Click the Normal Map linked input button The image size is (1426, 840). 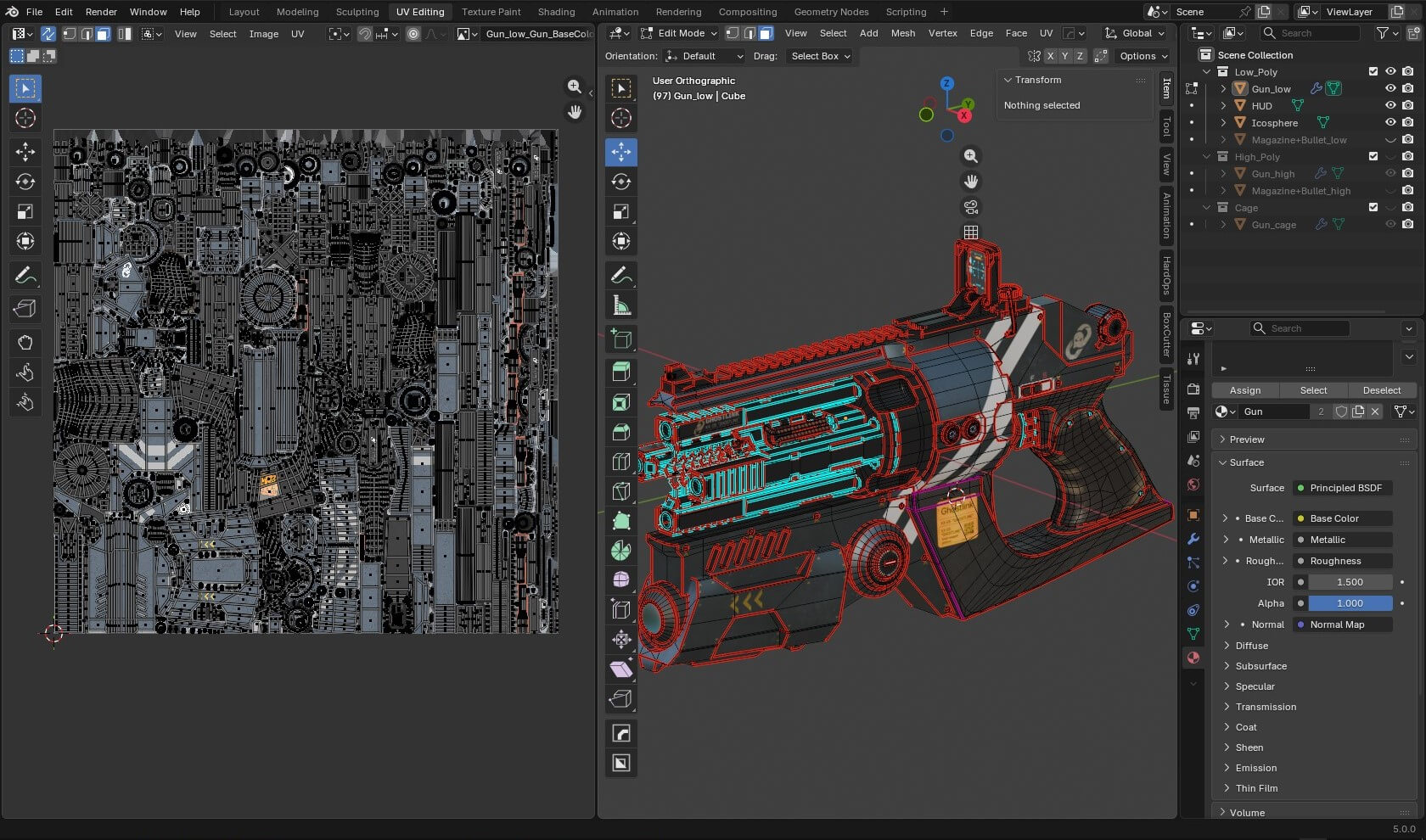pyautogui.click(x=1343, y=624)
